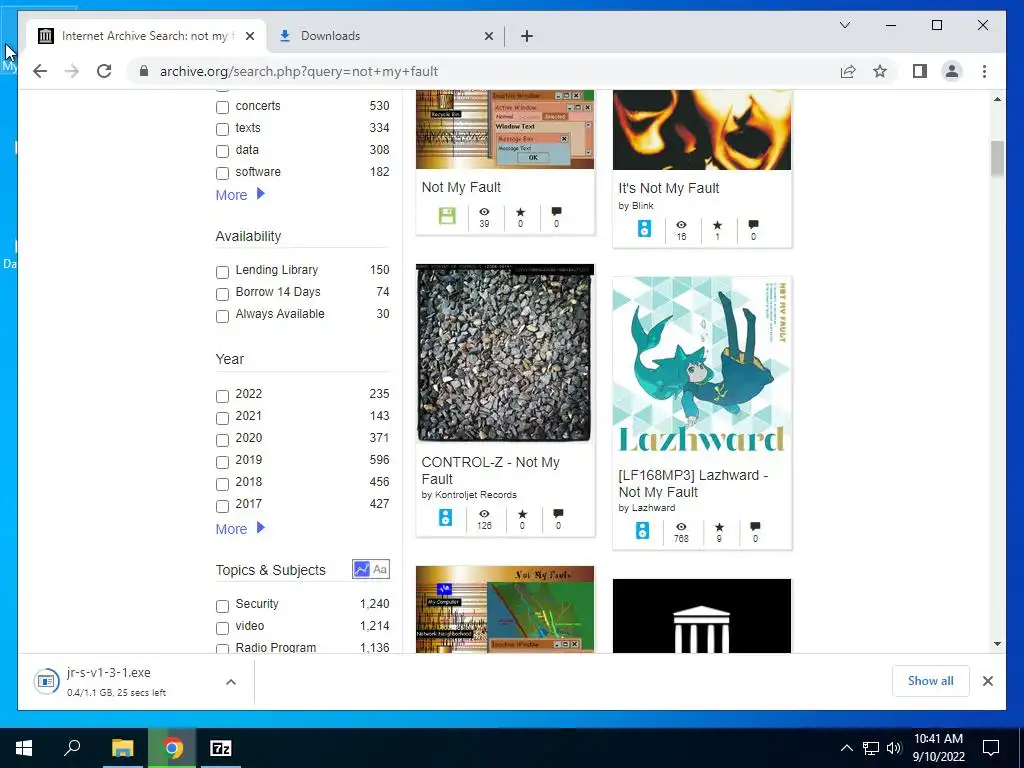Show hidden system tray icons
The width and height of the screenshot is (1024, 768).
[846, 748]
